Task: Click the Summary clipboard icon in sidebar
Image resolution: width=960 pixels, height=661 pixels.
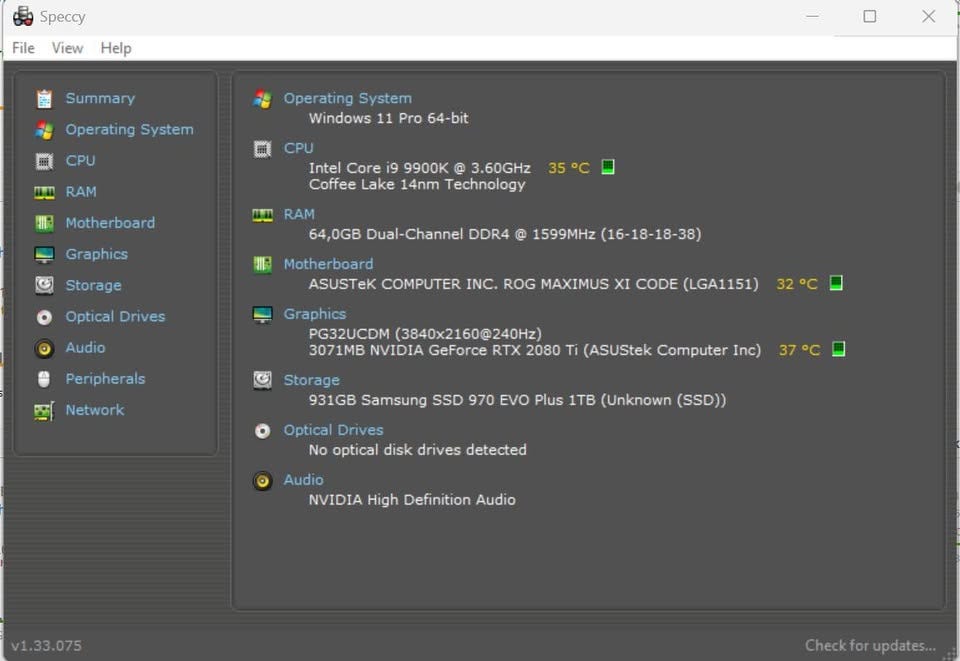Action: pos(44,99)
